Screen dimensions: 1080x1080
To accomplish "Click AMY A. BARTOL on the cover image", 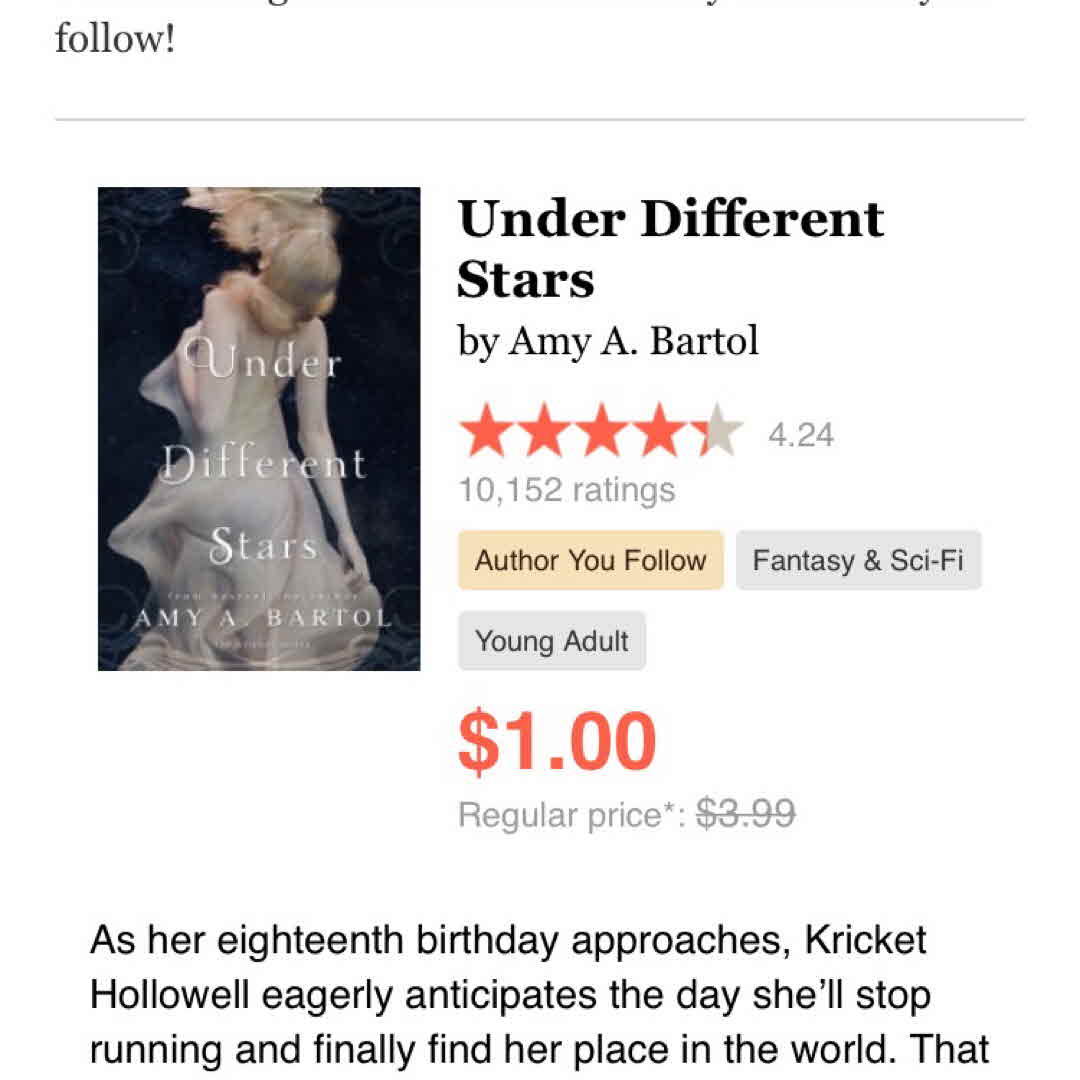I will pos(261,617).
